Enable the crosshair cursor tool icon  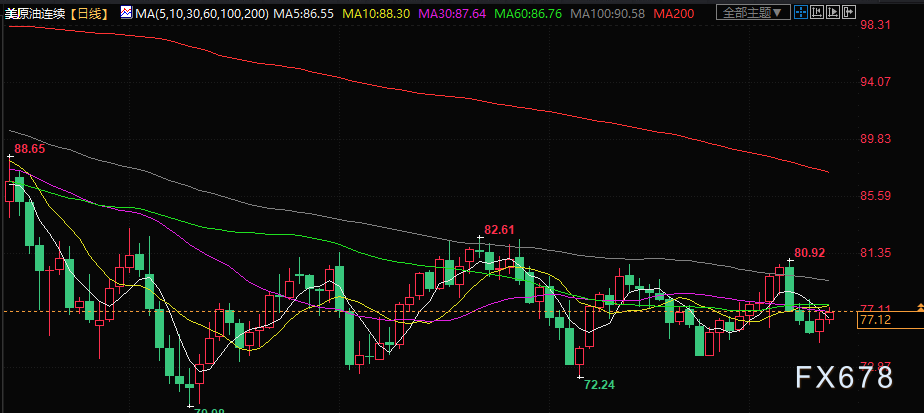(801, 12)
